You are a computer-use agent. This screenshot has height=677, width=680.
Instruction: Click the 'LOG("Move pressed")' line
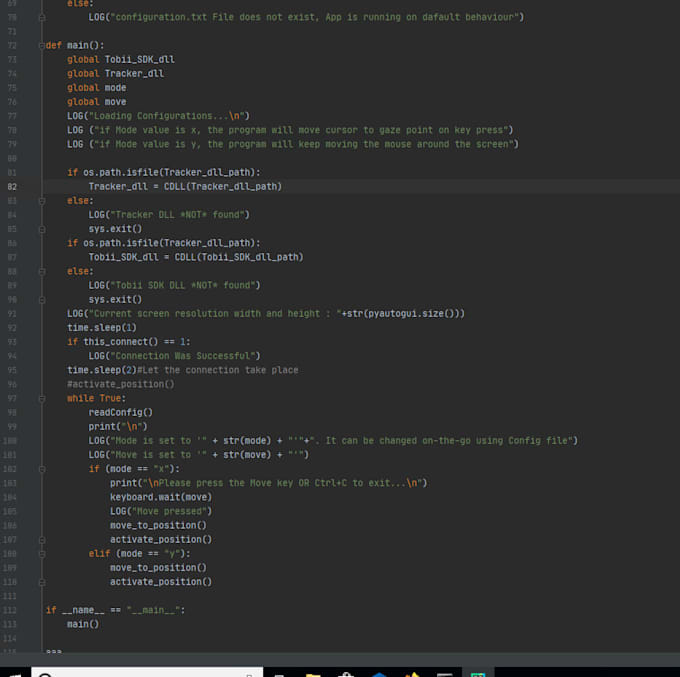pos(161,511)
